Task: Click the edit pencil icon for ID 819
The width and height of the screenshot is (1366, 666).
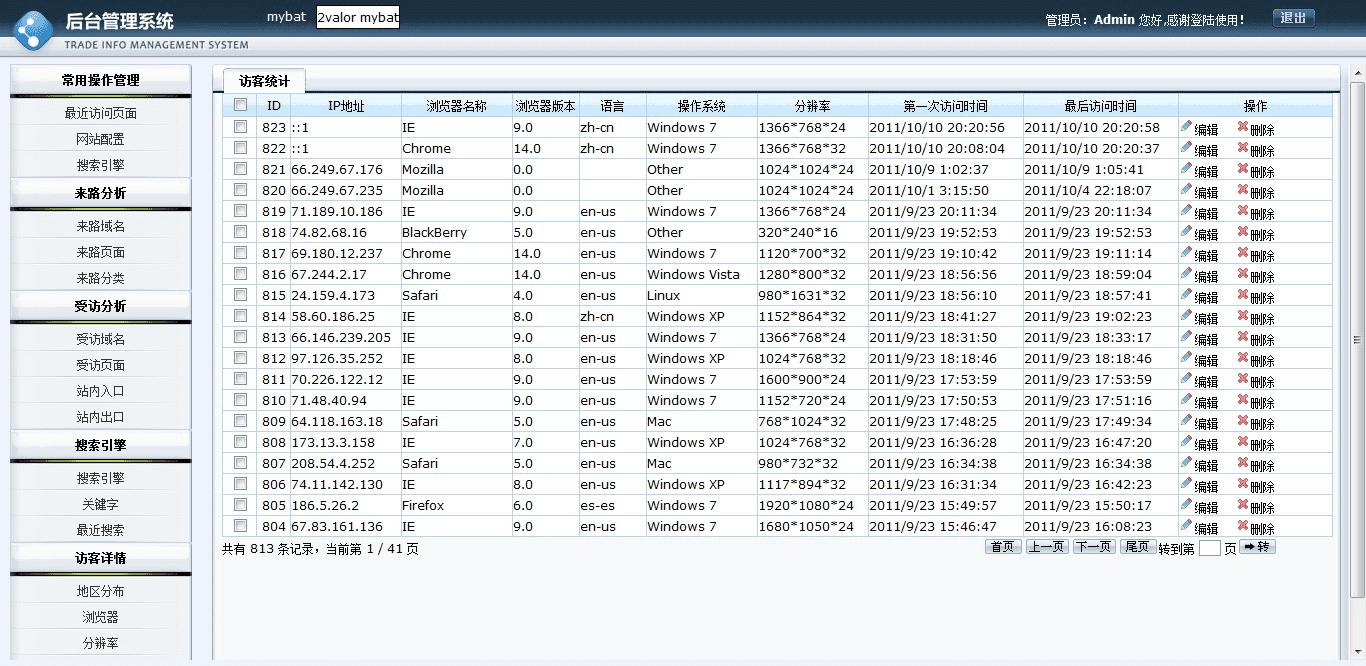Action: [1187, 210]
